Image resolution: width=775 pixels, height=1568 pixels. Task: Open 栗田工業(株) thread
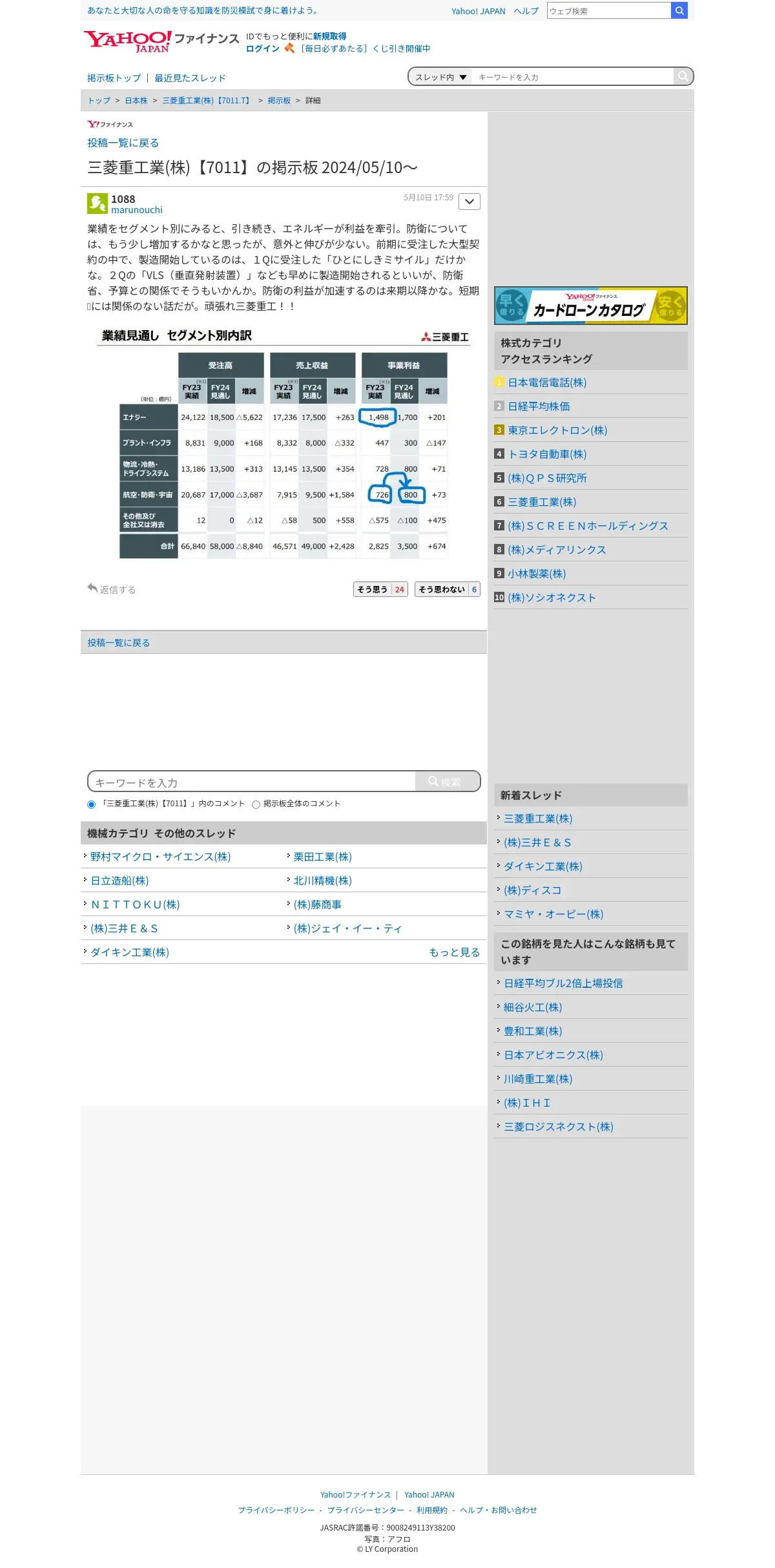[322, 857]
